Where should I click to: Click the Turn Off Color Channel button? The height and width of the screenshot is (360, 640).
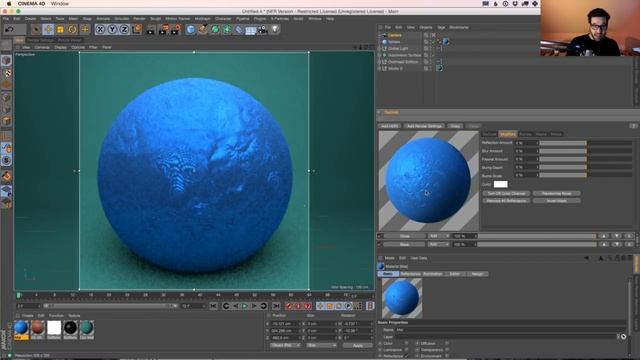point(507,193)
